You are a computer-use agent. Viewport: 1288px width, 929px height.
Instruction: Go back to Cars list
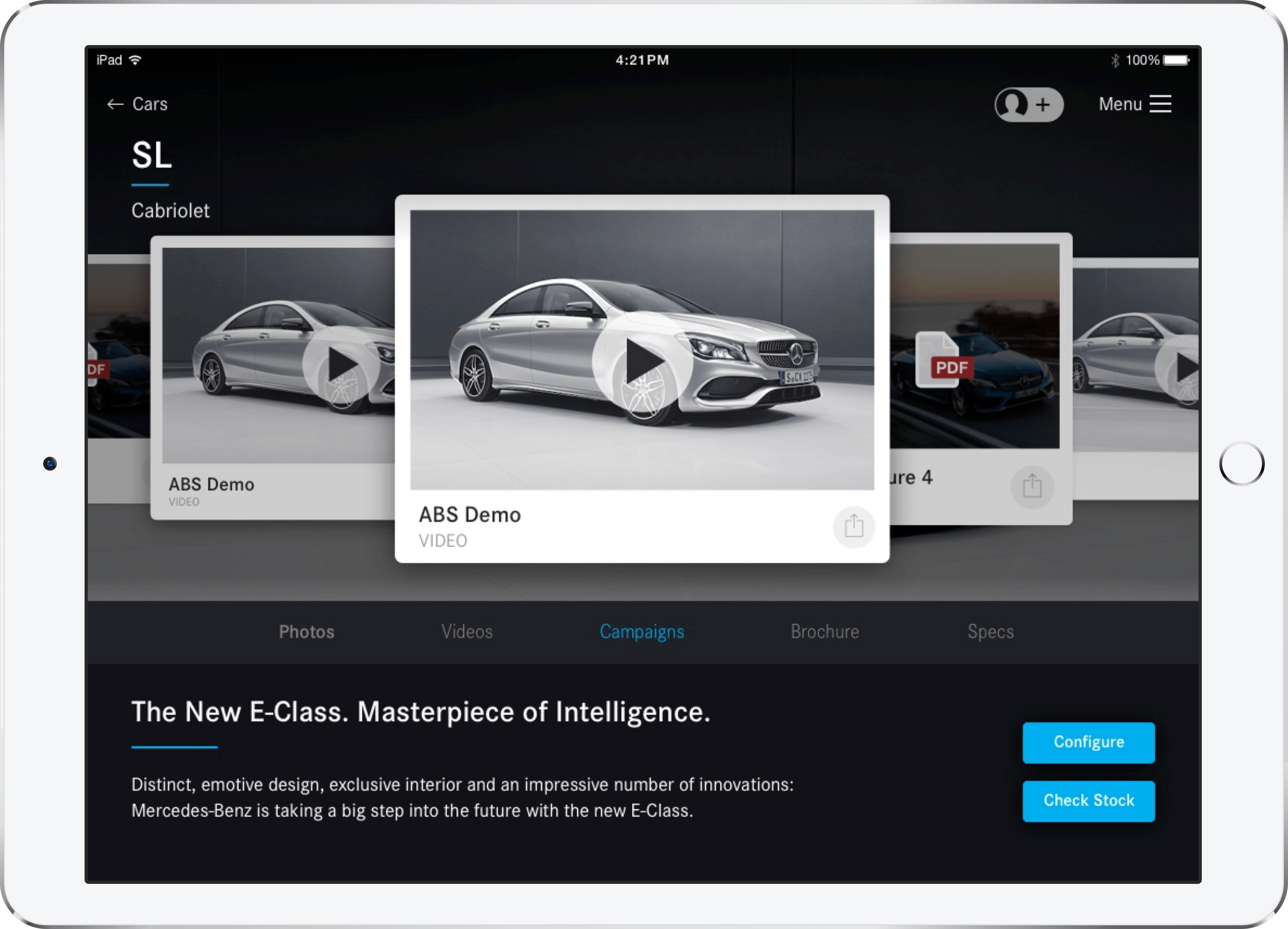click(x=137, y=104)
